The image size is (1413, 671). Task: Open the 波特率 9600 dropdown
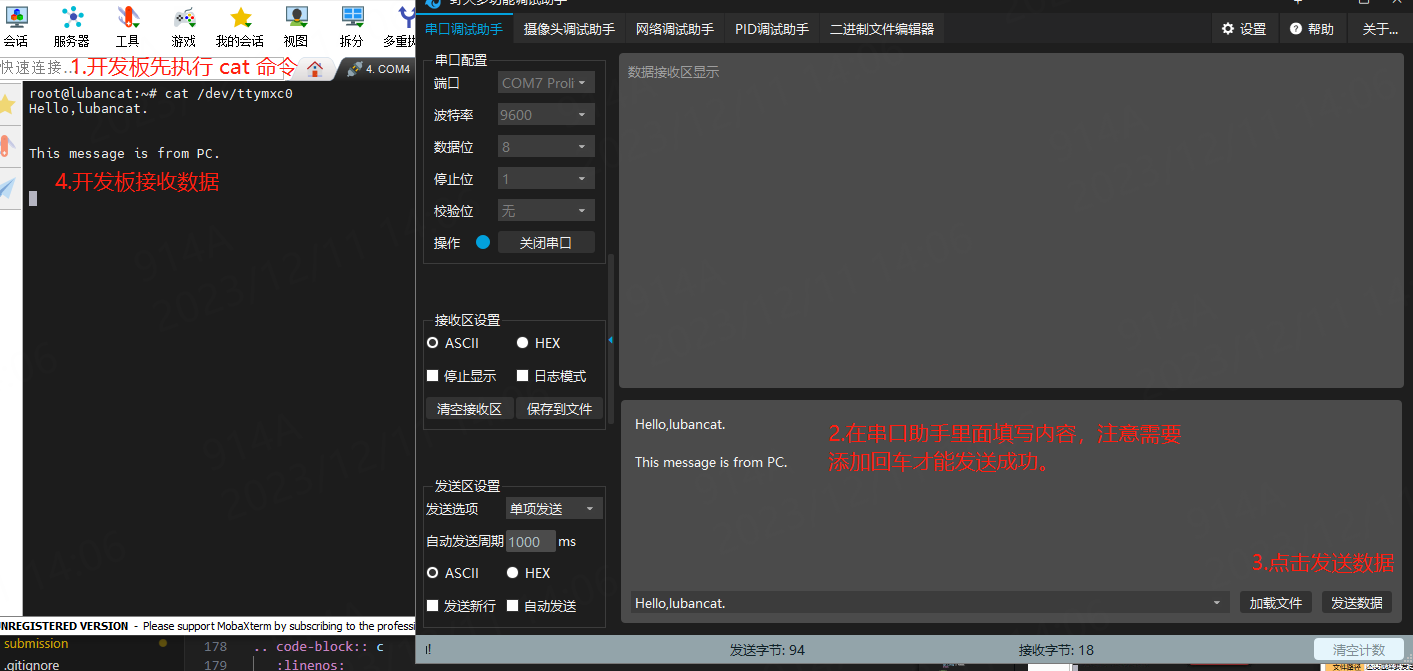546,115
